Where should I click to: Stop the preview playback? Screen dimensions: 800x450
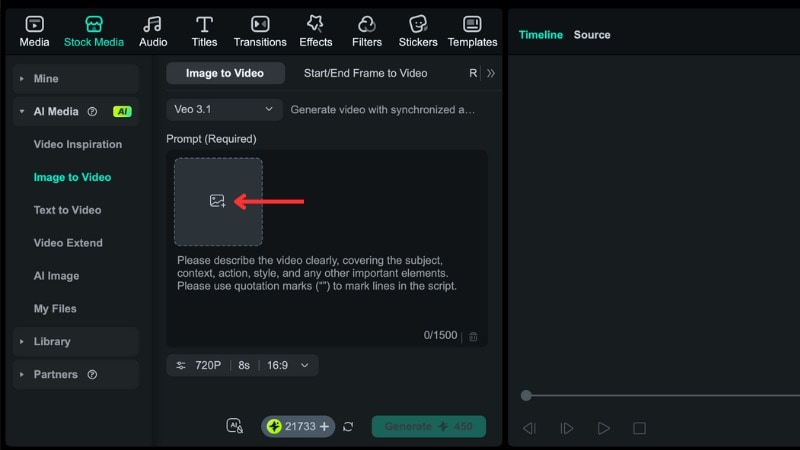tap(639, 428)
